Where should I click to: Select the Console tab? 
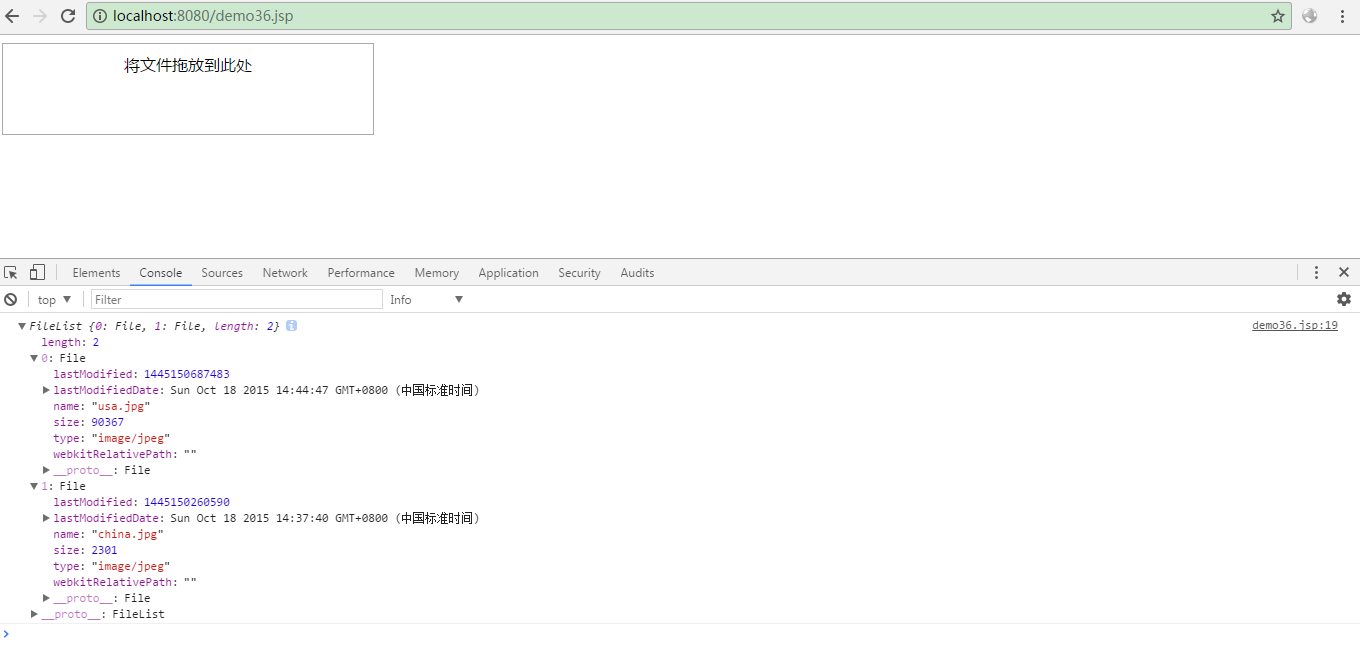[161, 273]
